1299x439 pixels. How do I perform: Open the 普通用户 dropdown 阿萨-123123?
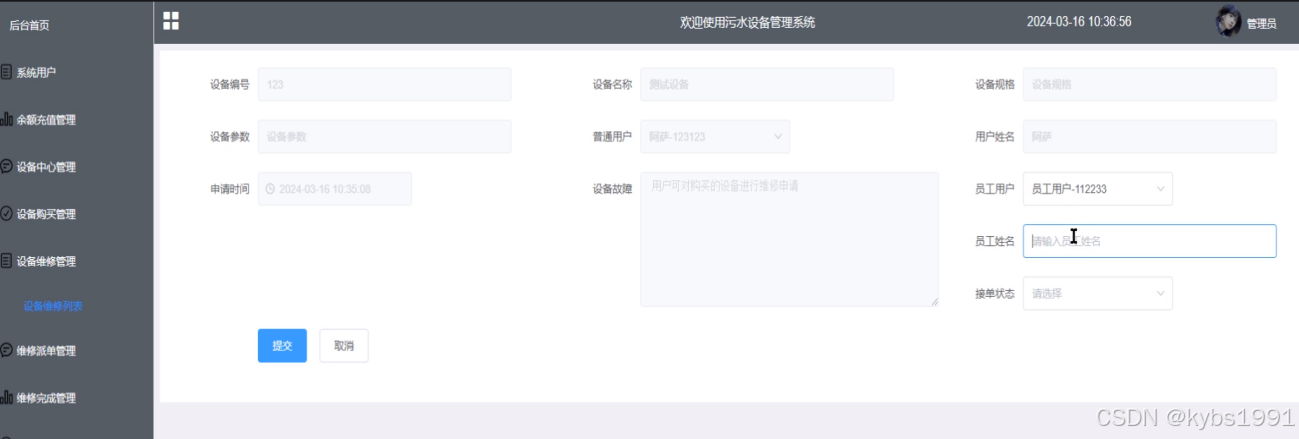[x=715, y=137]
